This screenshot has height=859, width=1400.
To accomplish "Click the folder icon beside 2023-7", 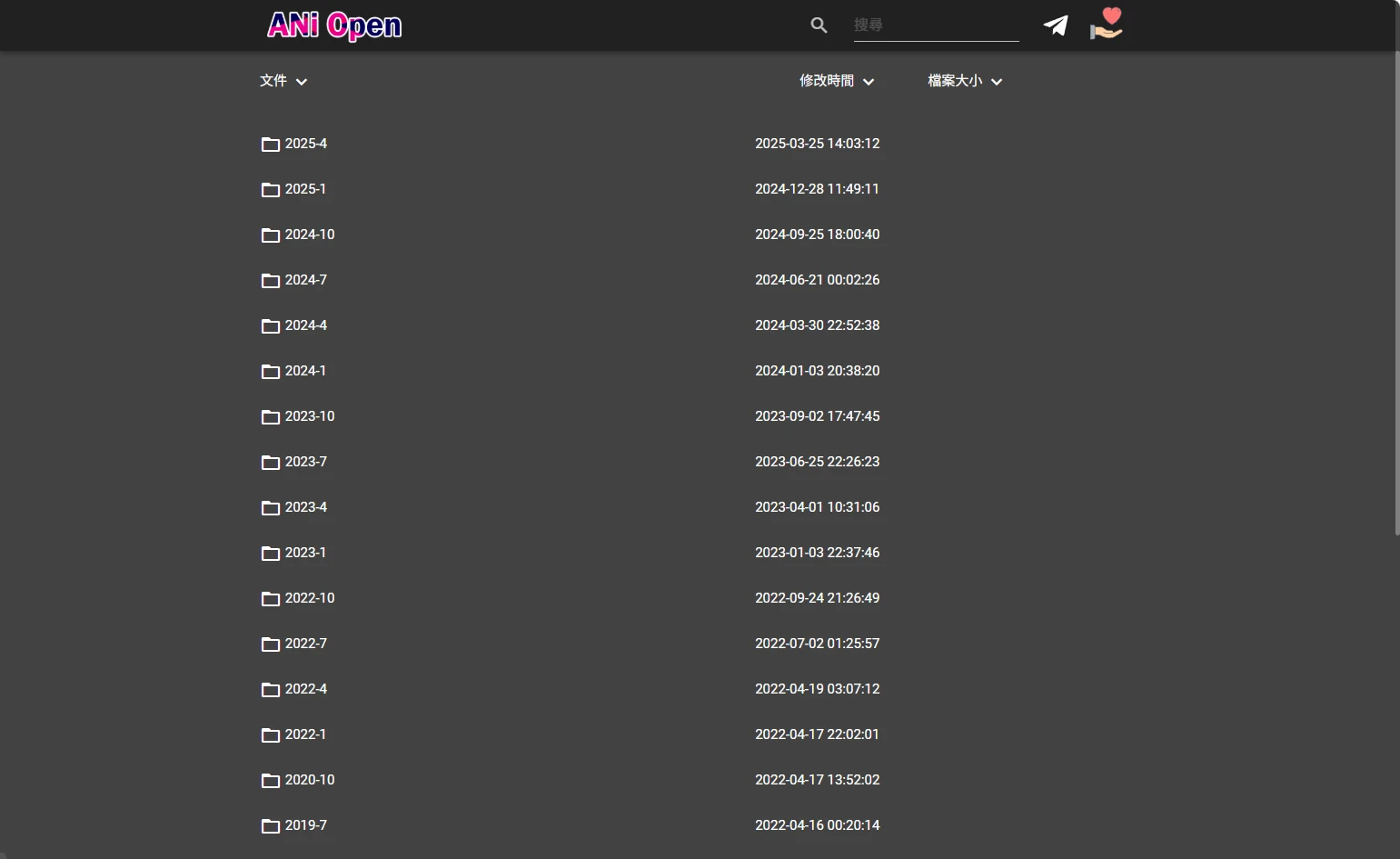I will pyautogui.click(x=271, y=463).
